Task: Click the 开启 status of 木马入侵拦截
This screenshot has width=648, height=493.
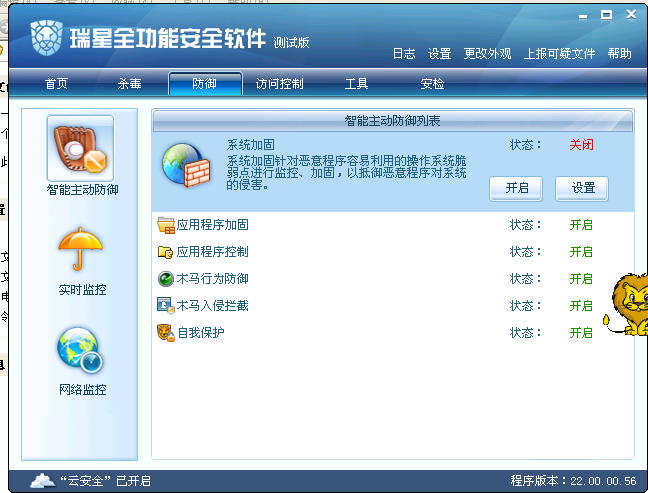Action: point(581,306)
